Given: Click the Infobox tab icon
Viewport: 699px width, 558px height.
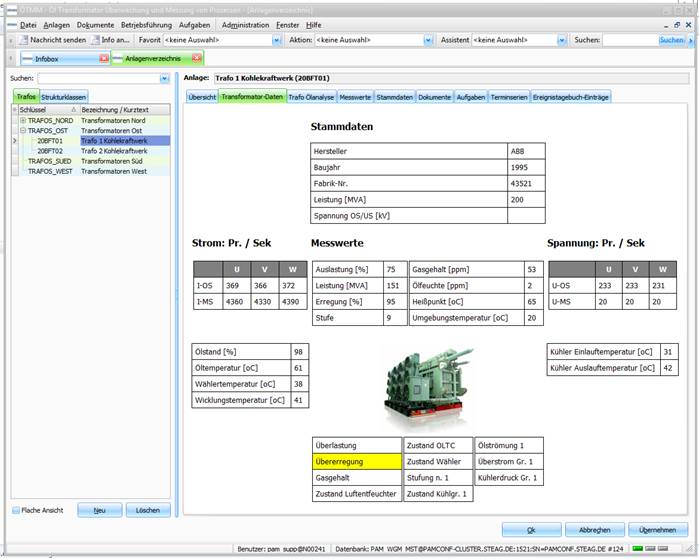Looking at the screenshot, I should (x=28, y=59).
